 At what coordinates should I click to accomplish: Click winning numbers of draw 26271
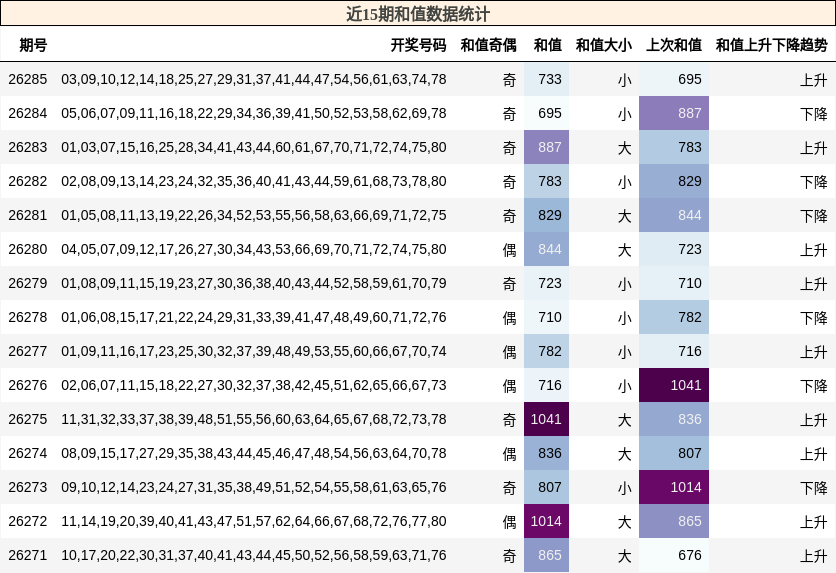coord(254,555)
